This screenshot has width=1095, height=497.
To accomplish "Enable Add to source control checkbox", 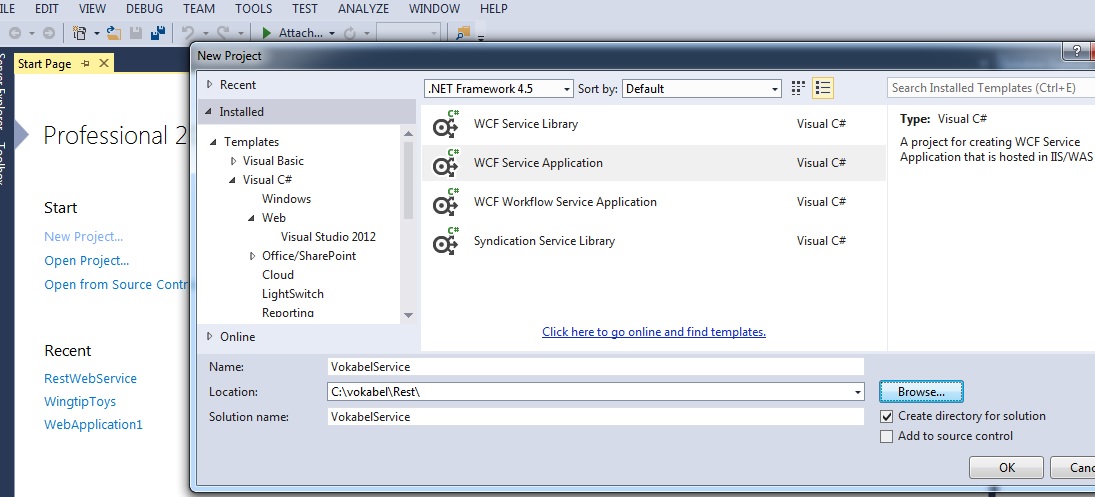I will (x=886, y=437).
